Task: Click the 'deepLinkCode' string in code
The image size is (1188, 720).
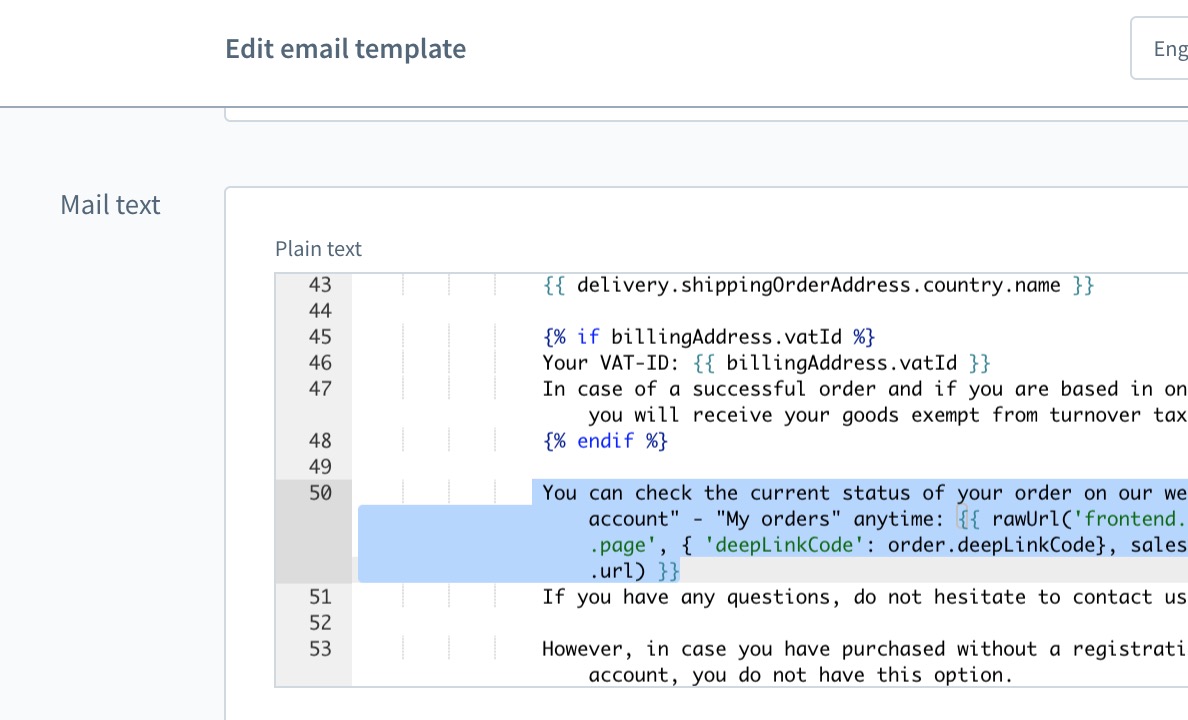Action: (x=784, y=545)
